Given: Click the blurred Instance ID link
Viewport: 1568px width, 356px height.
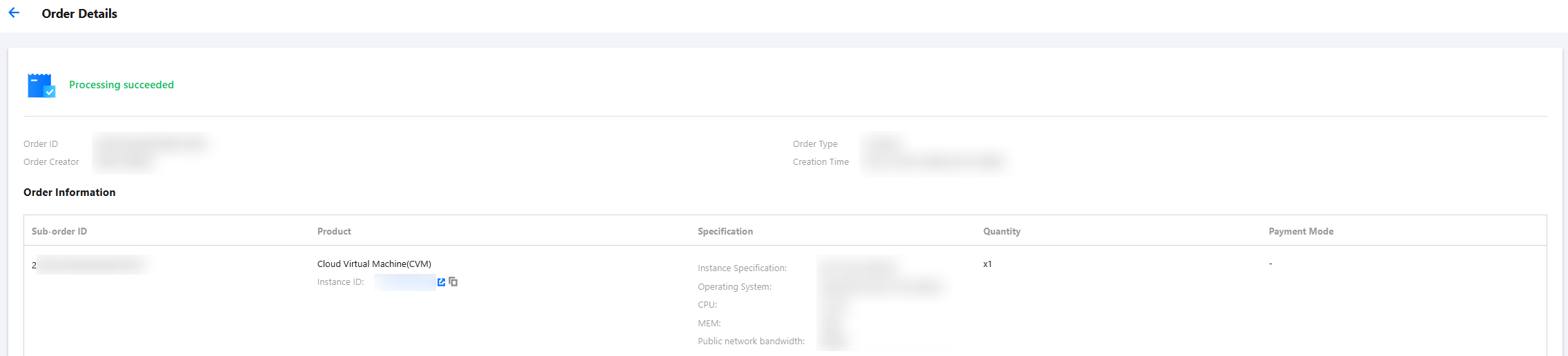Looking at the screenshot, I should [405, 282].
